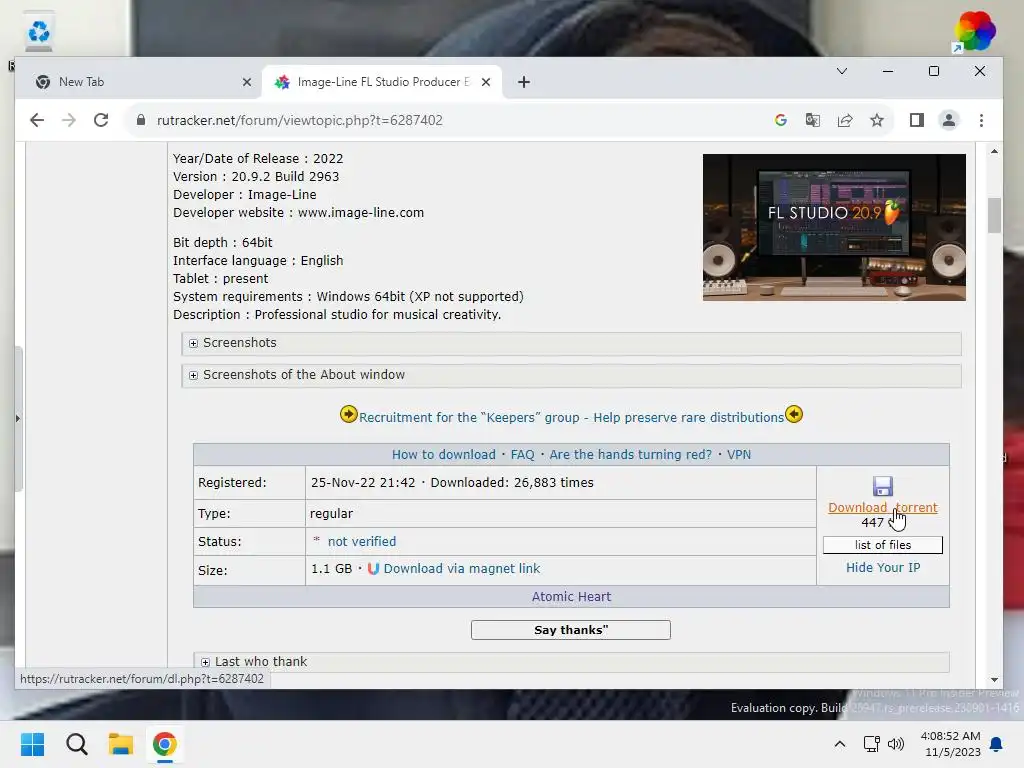This screenshot has height=768, width=1024.
Task: Open the translate page icon
Action: point(812,120)
